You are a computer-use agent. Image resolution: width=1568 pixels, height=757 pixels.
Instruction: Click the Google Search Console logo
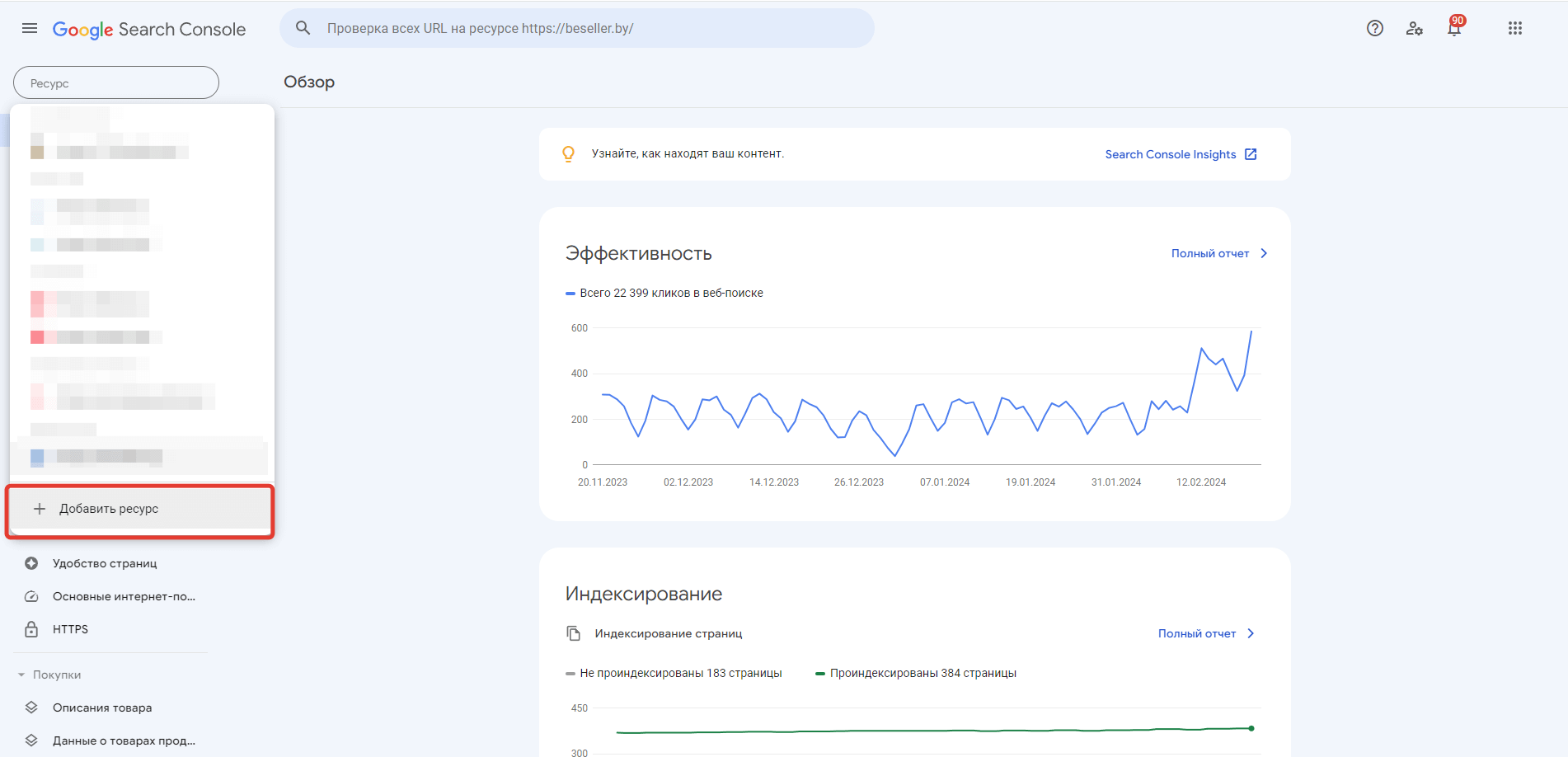(x=149, y=30)
